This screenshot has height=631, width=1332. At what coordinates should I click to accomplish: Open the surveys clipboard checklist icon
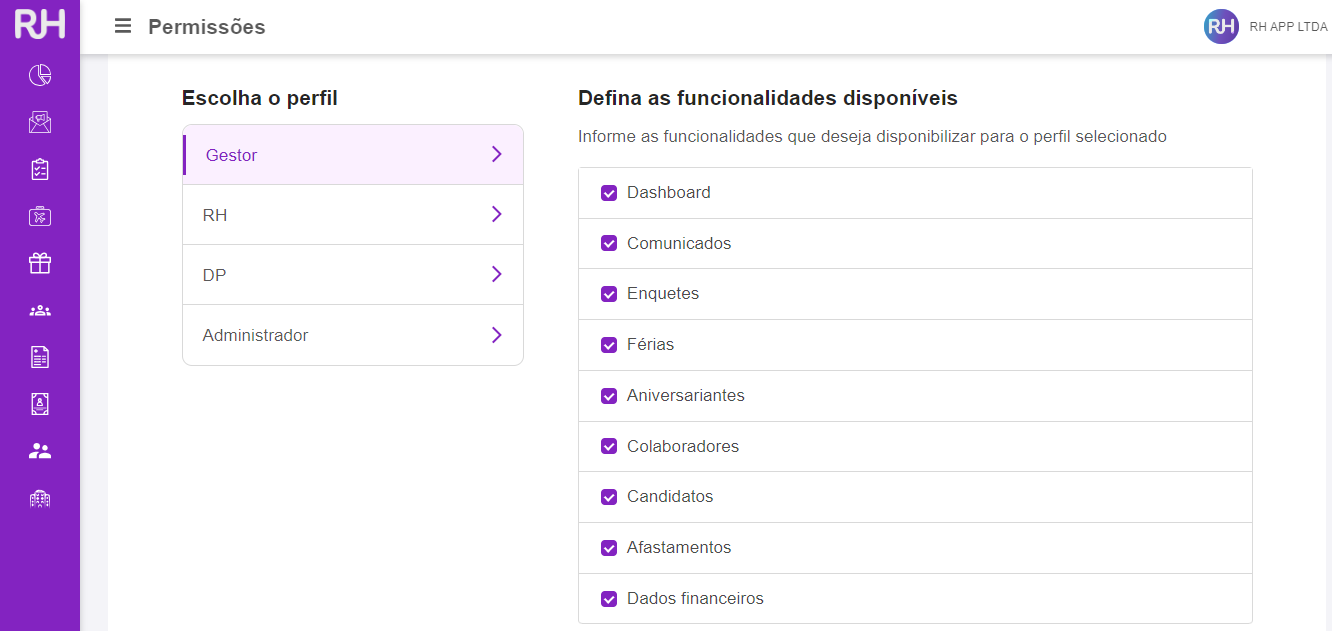pyautogui.click(x=40, y=169)
